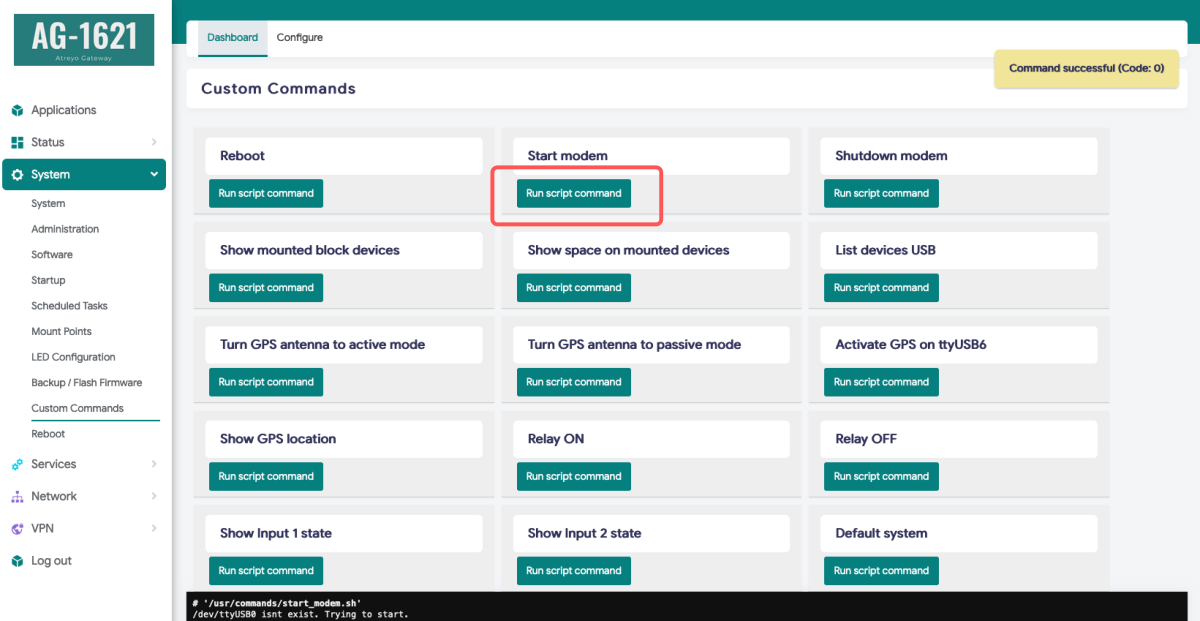Click the VPN icon in sidebar

[x=17, y=528]
